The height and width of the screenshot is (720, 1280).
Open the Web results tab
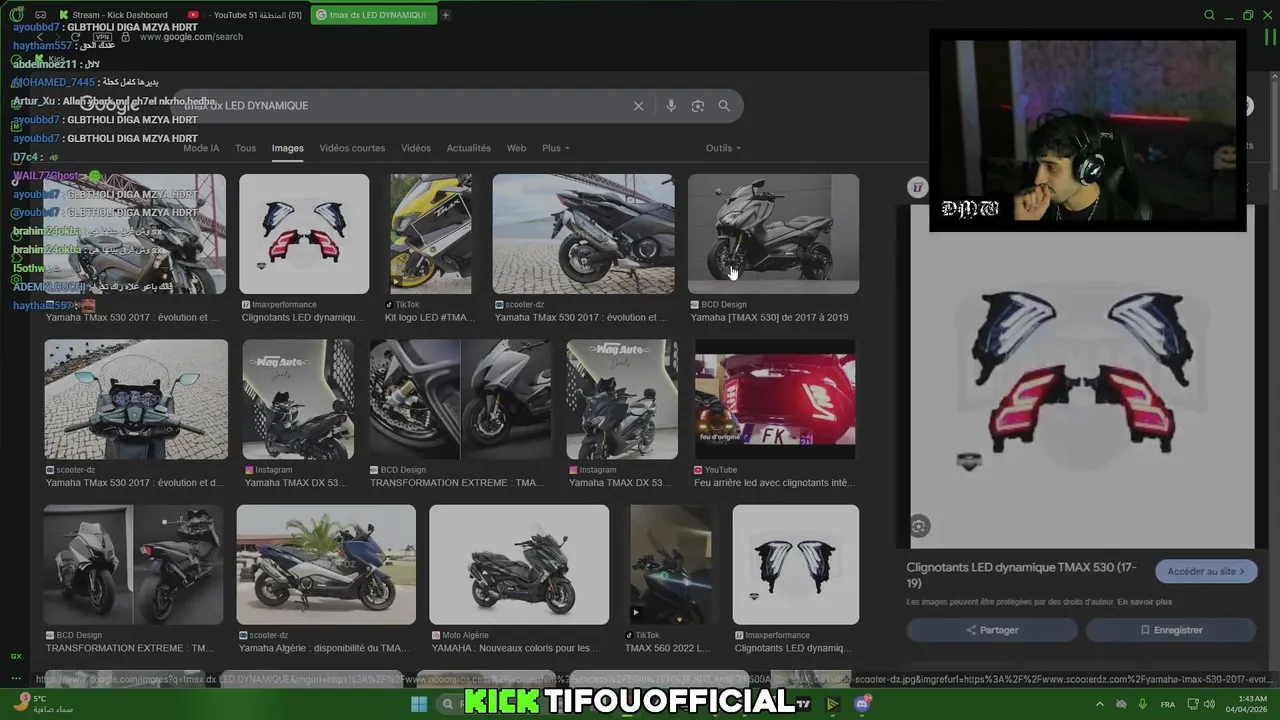tap(516, 148)
